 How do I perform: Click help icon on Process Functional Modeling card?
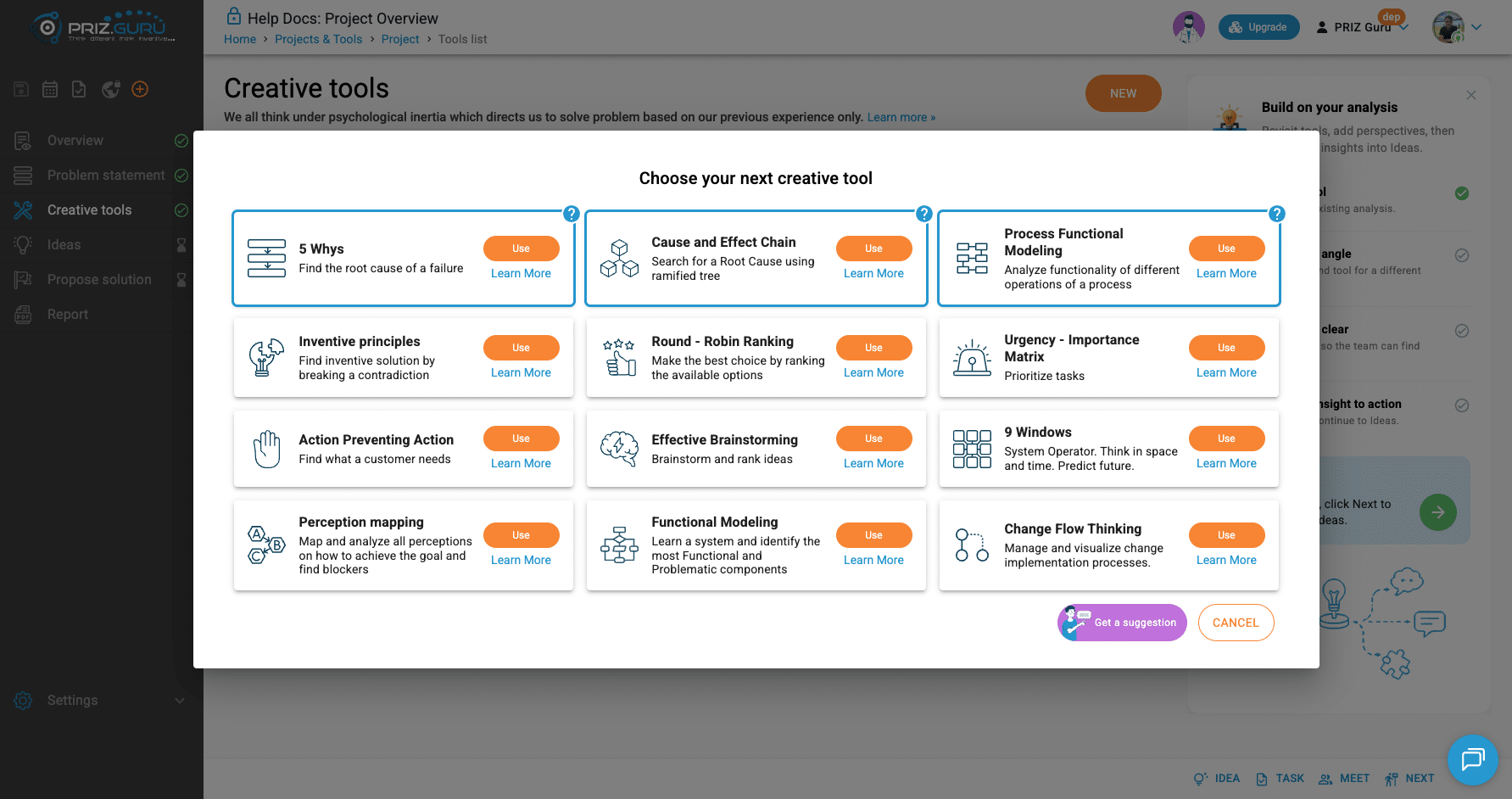coord(1277,214)
